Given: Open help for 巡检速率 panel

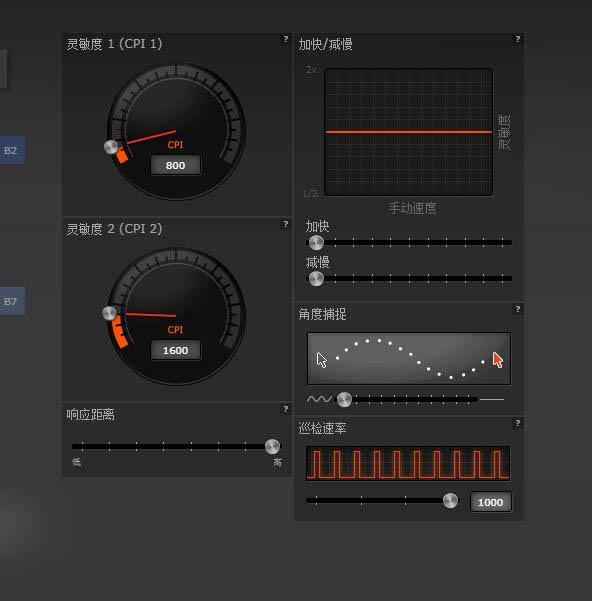Looking at the screenshot, I should tap(518, 423).
